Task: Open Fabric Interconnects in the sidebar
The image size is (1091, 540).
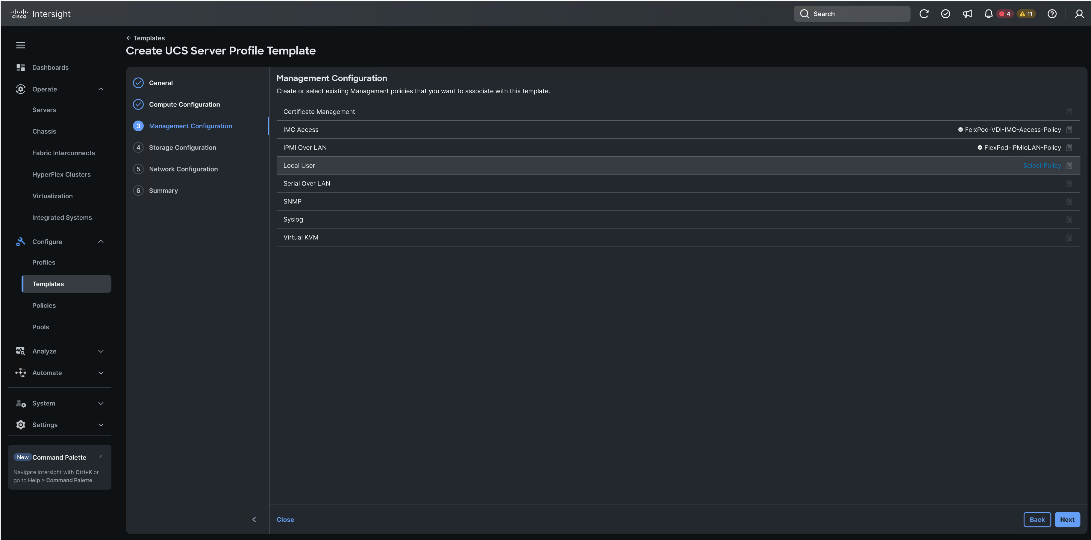Action: pos(63,153)
